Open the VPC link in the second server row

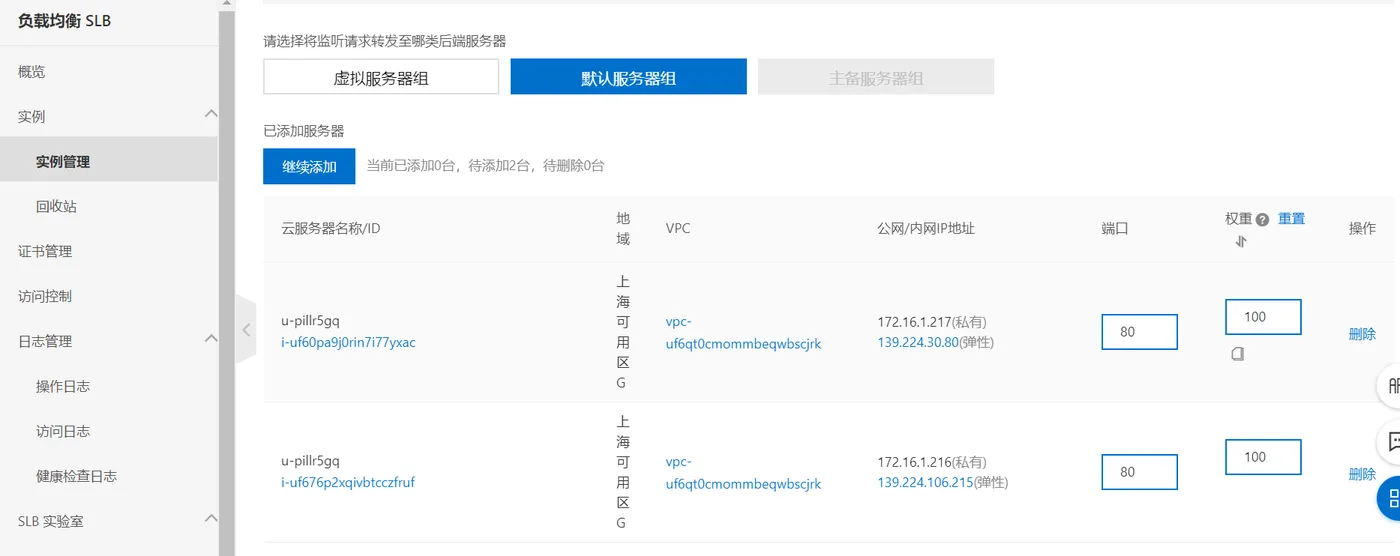point(743,473)
